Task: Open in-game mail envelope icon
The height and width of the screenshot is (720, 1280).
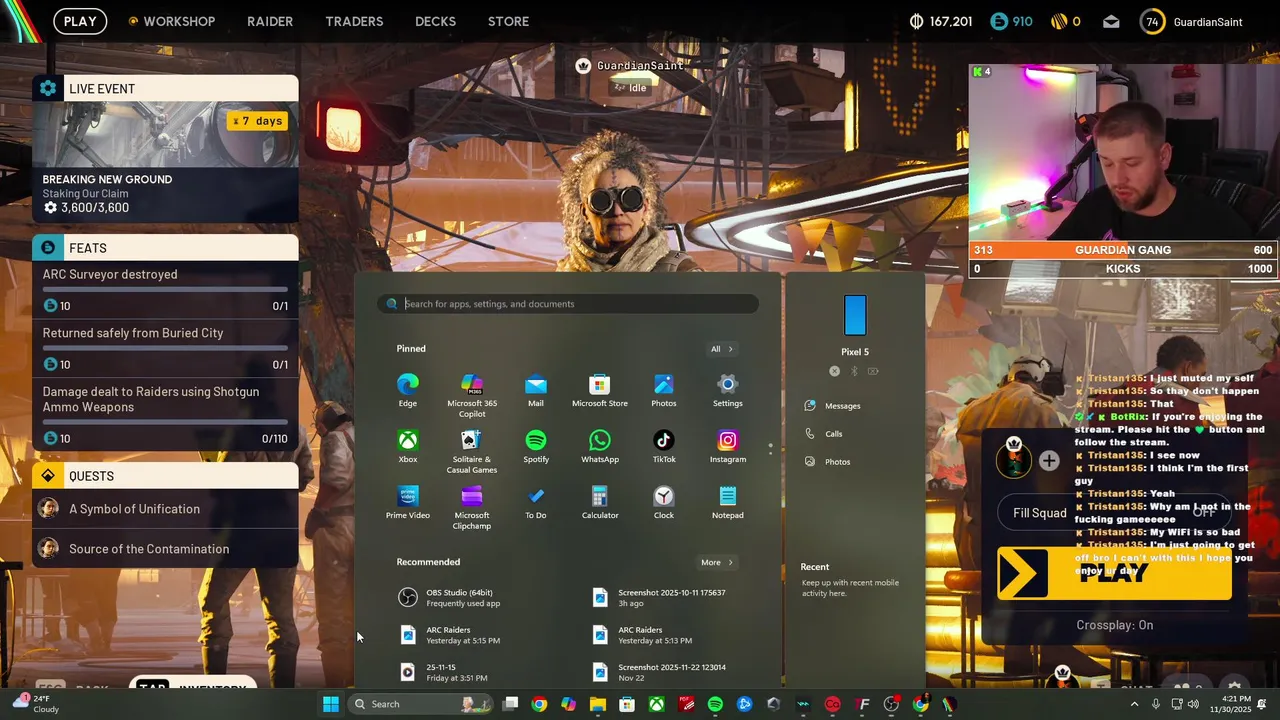Action: click(x=1111, y=21)
